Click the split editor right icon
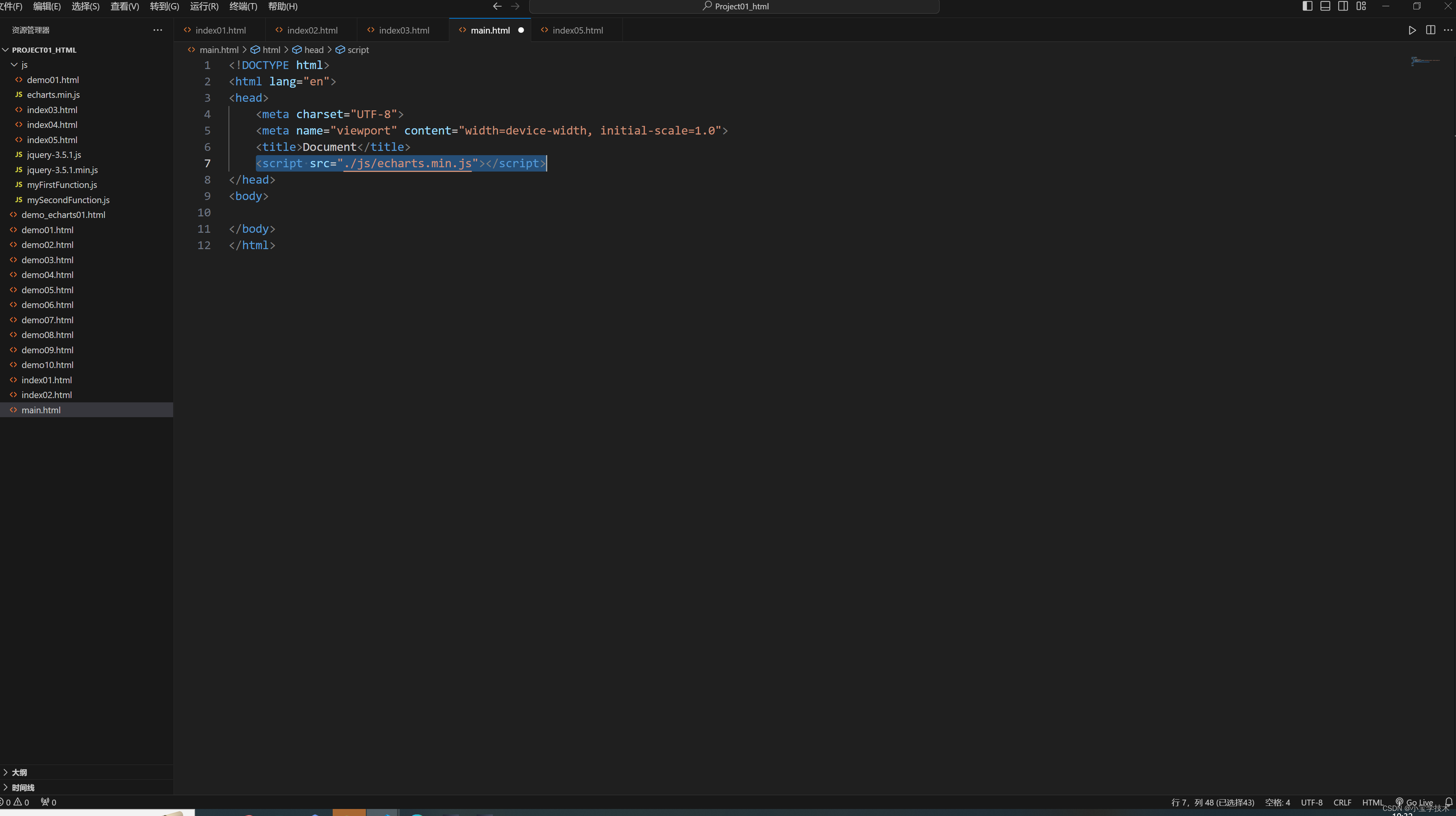This screenshot has height=816, width=1456. (x=1430, y=30)
